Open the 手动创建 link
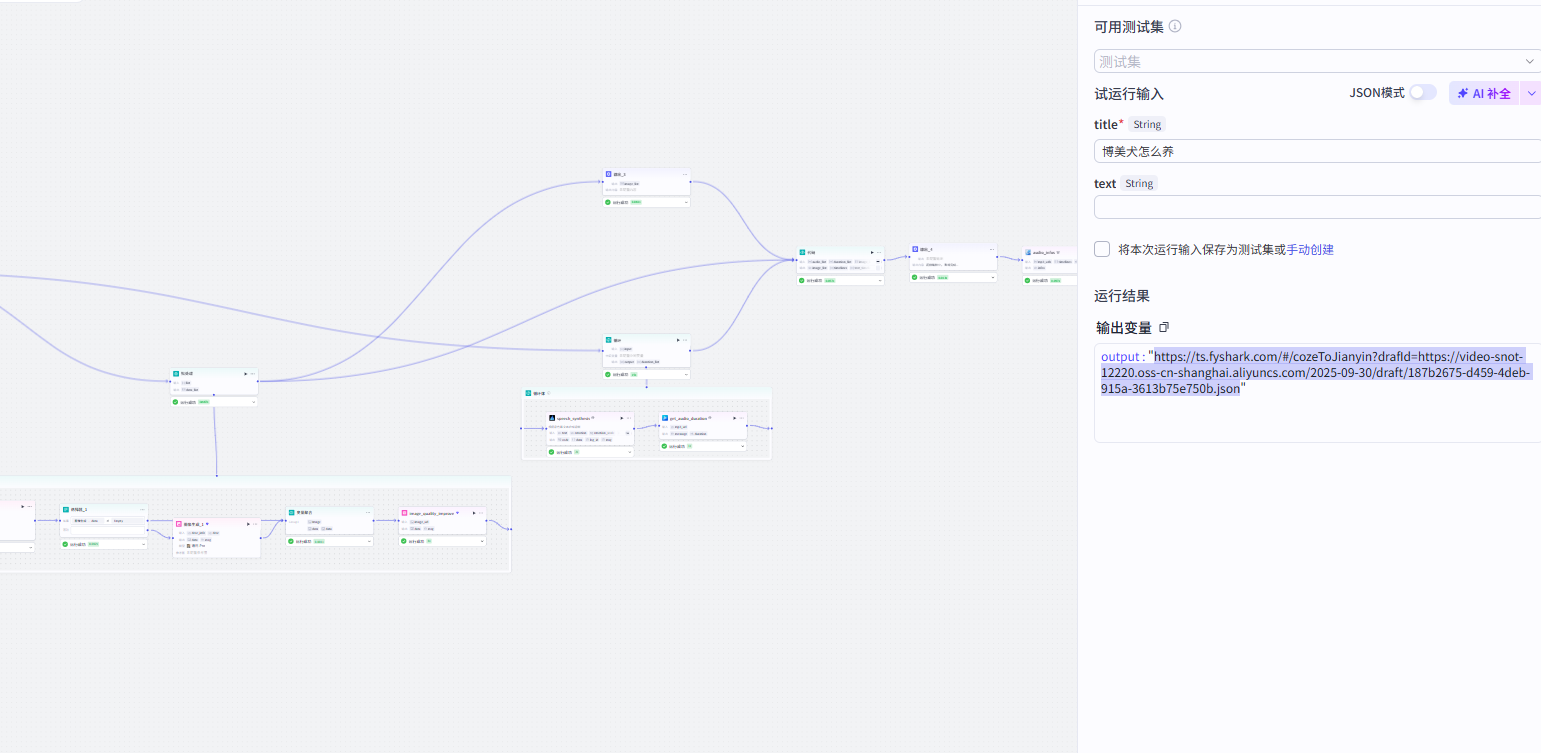This screenshot has width=1541, height=753. [x=1310, y=249]
